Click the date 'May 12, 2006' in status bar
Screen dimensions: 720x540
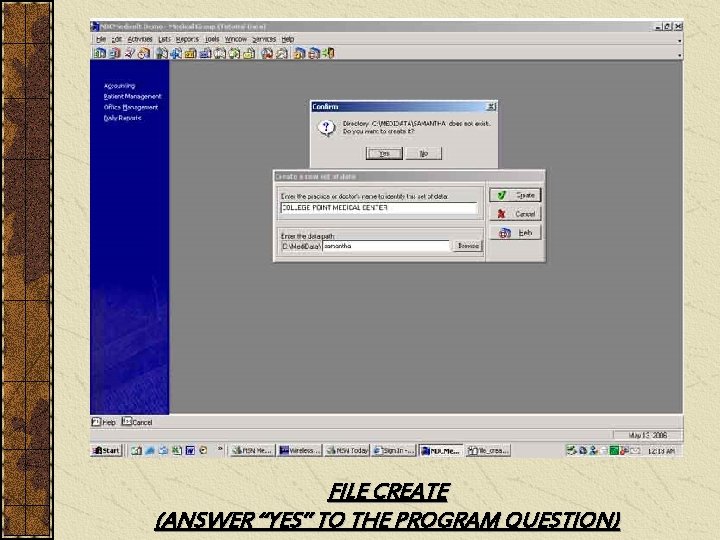click(x=647, y=435)
